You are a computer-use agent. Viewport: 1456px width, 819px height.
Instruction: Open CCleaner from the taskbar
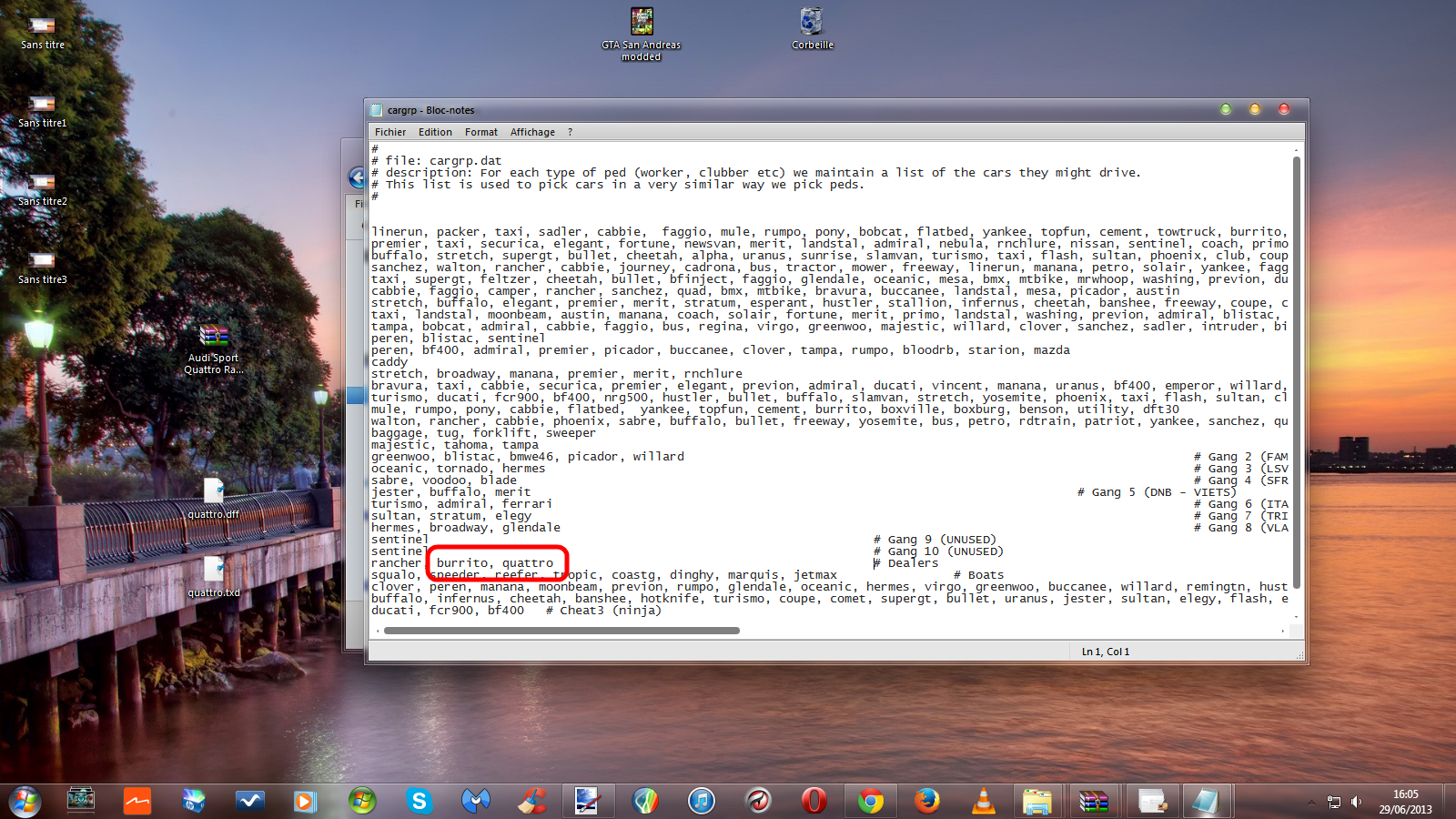[531, 801]
